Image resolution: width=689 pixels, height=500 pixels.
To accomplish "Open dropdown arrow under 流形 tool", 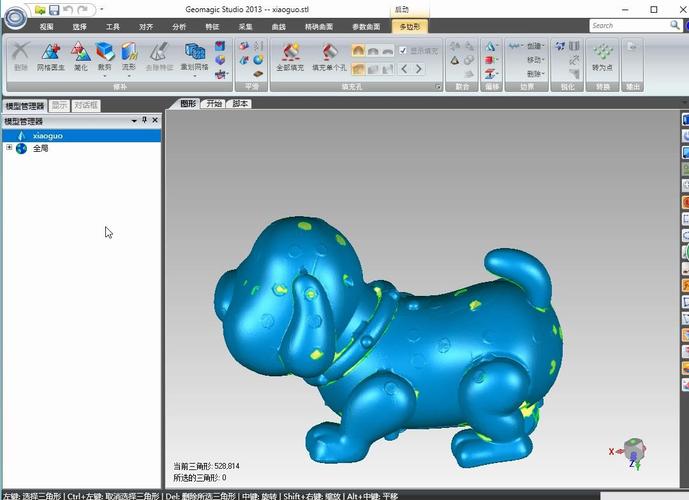I will click(129, 76).
